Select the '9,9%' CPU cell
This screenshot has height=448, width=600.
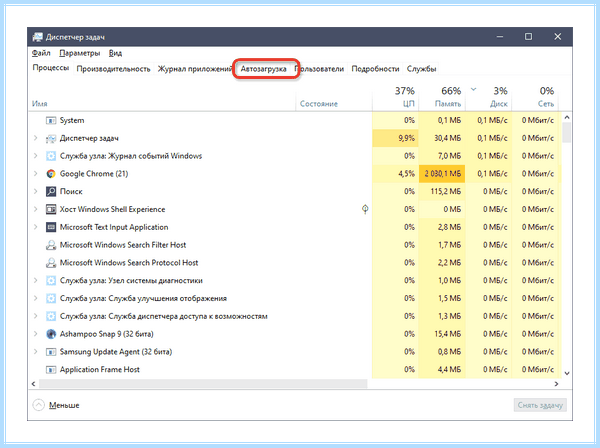tap(395, 138)
